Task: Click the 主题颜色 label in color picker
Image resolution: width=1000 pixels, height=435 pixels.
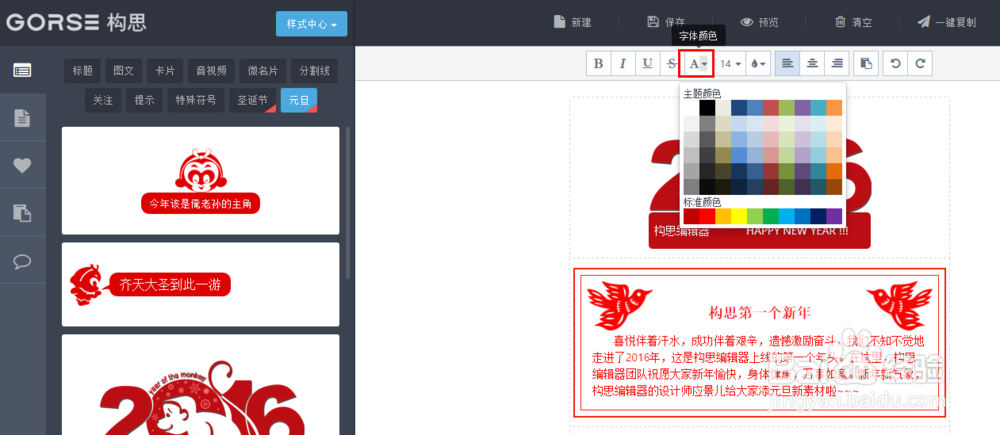Action: [702, 94]
